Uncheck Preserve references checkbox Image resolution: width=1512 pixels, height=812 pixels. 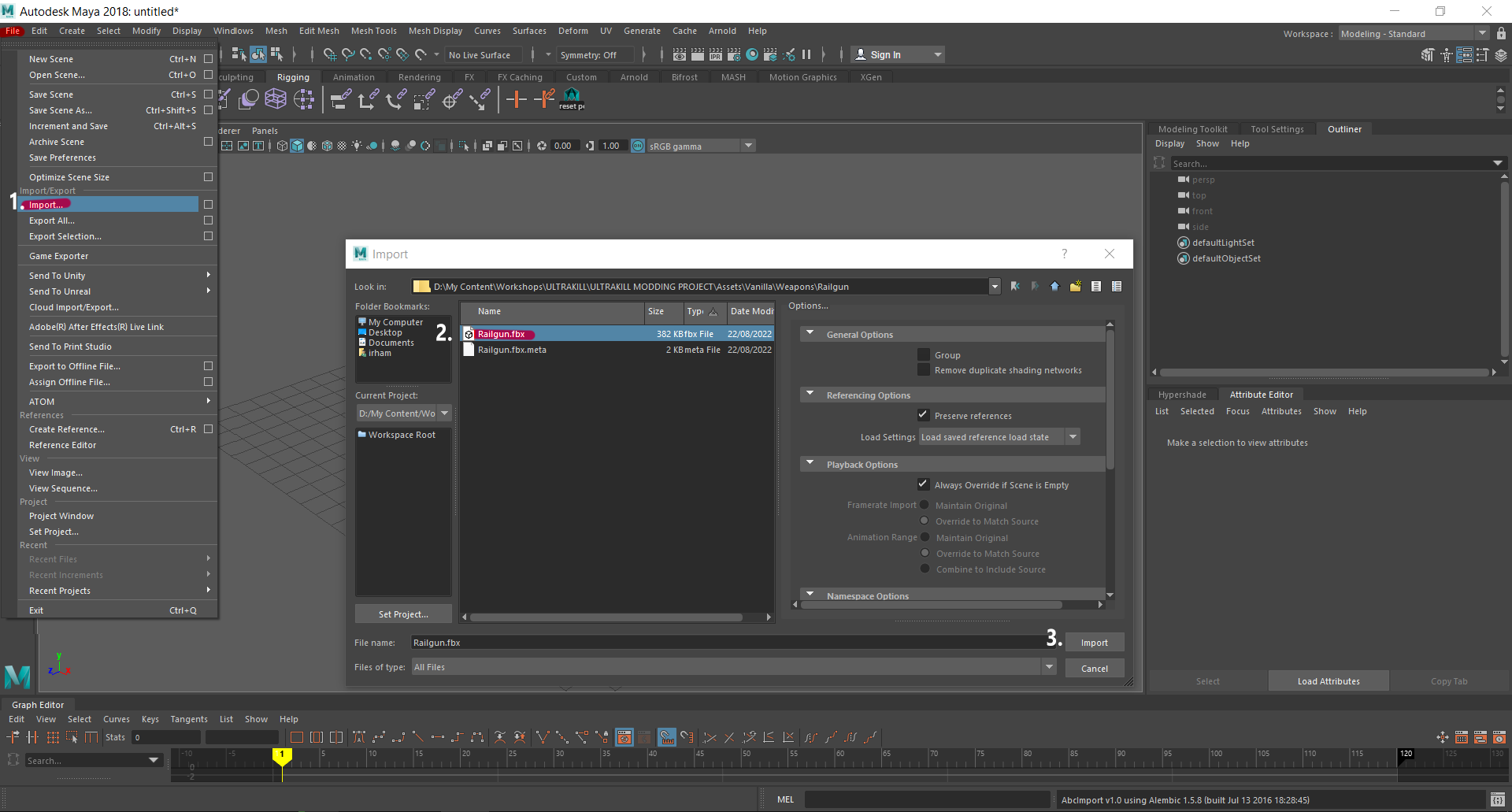(924, 415)
